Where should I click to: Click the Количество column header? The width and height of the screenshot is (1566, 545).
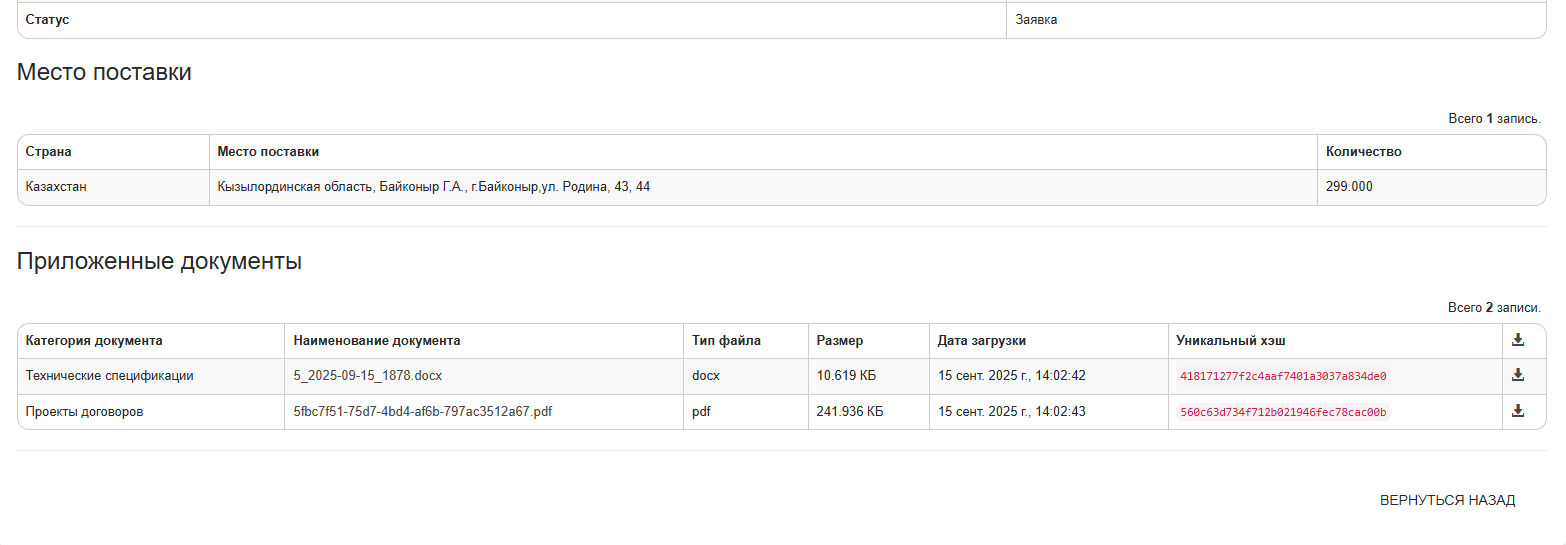[1364, 152]
